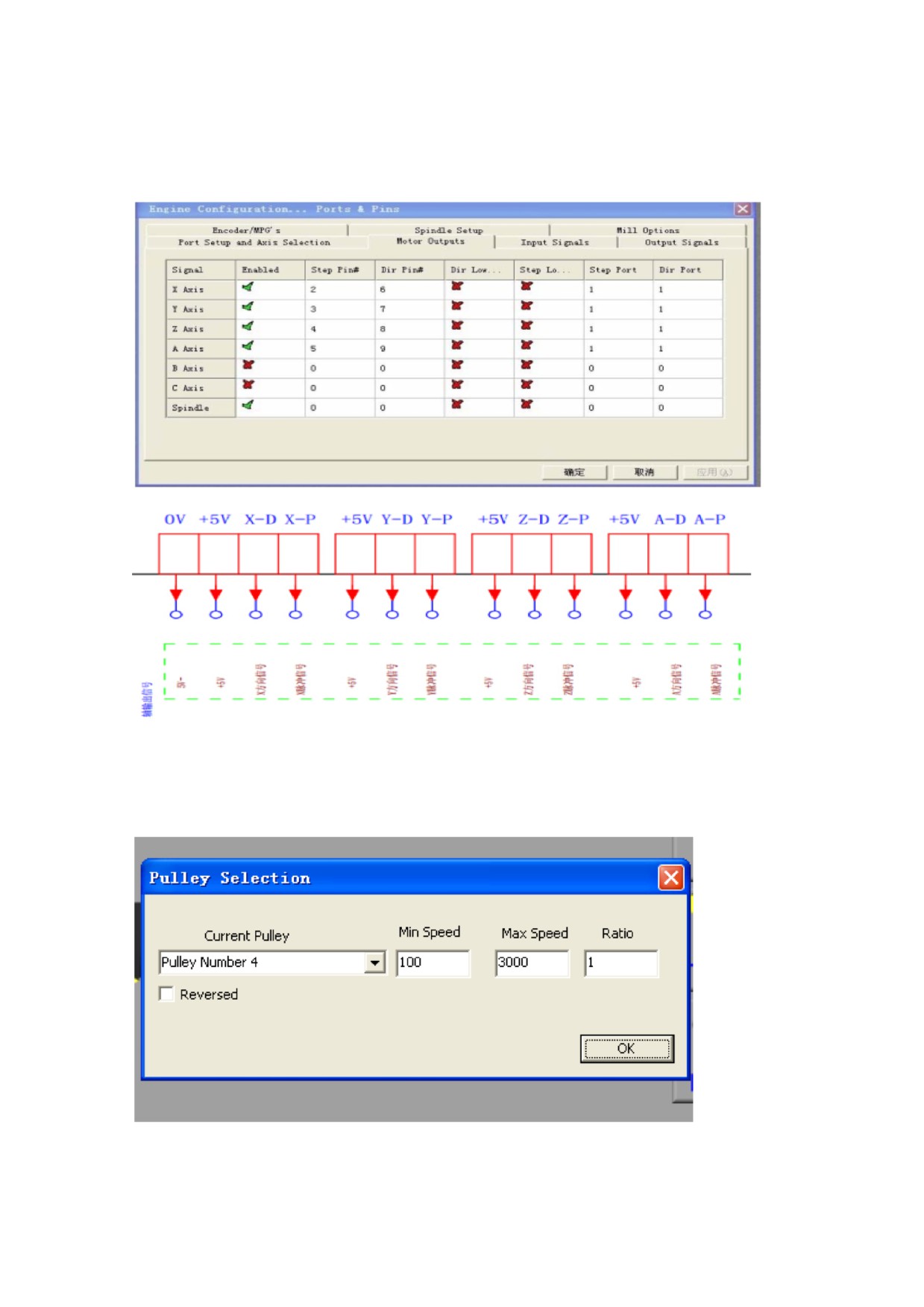Cancel with the 取消 button
The width and height of the screenshot is (924, 1307).
point(644,472)
